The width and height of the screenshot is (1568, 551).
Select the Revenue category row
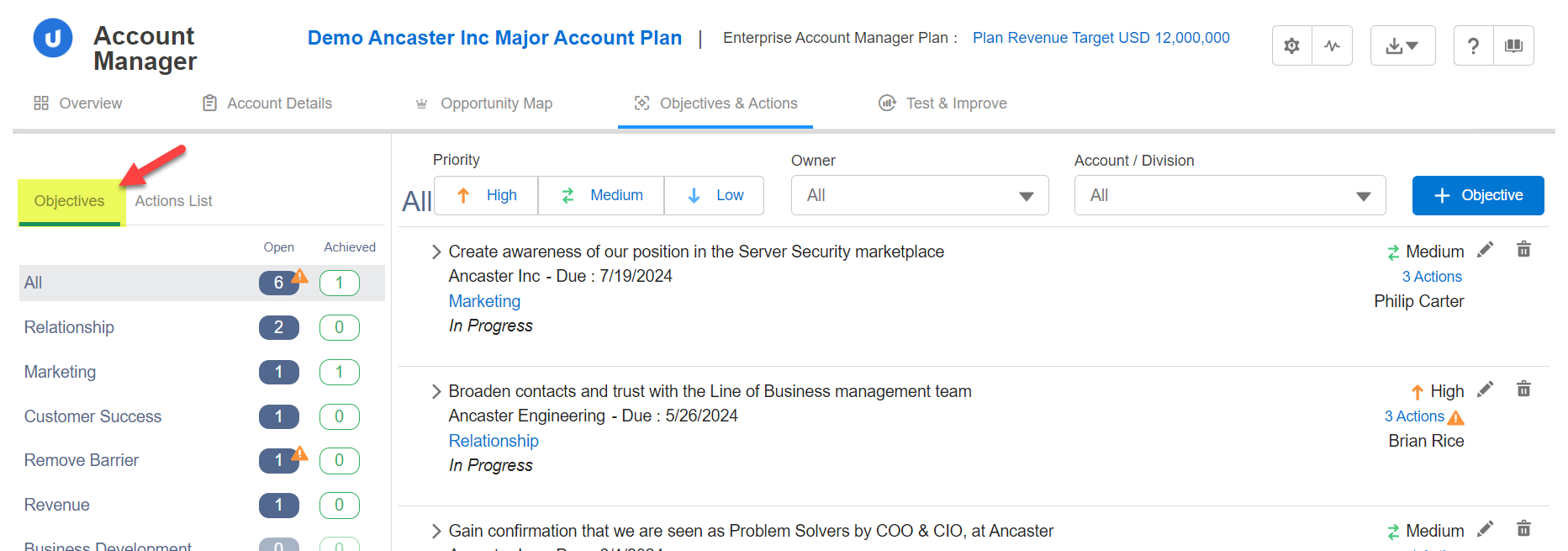click(x=202, y=505)
